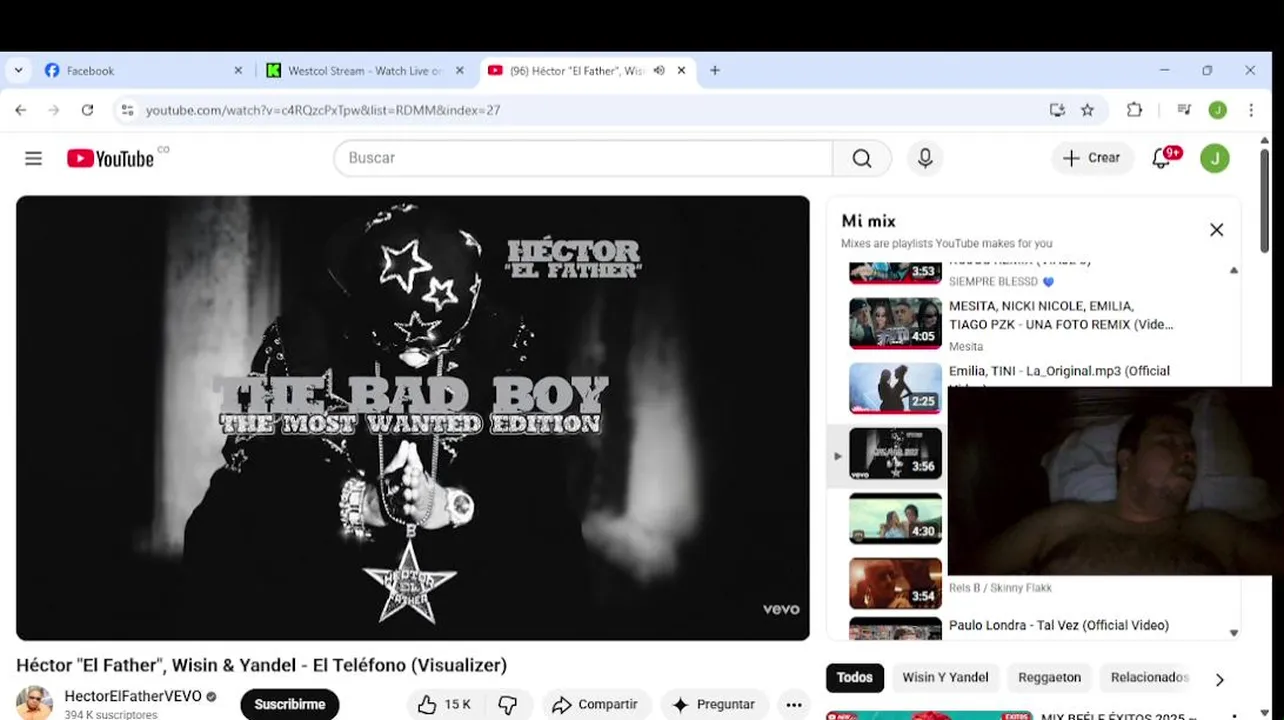Viewport: 1284px width, 720px height.
Task: Go forward with the browser forward arrow
Action: (54, 110)
